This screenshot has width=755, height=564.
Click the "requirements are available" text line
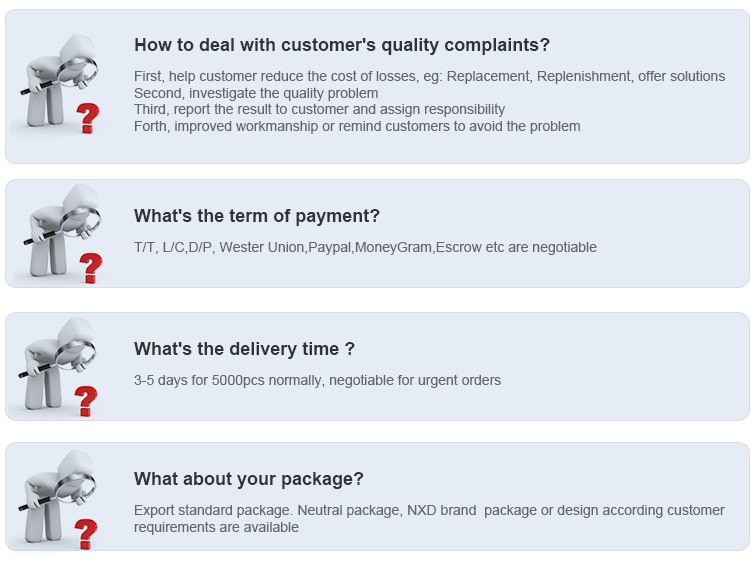pyautogui.click(x=217, y=527)
